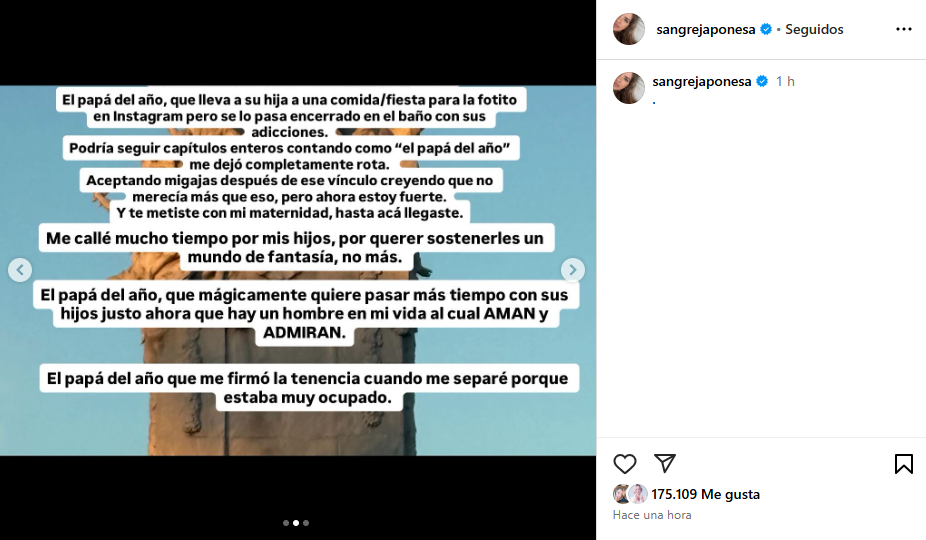Click the 1 h timestamp next to caption
The width and height of the screenshot is (926, 540).
[785, 82]
